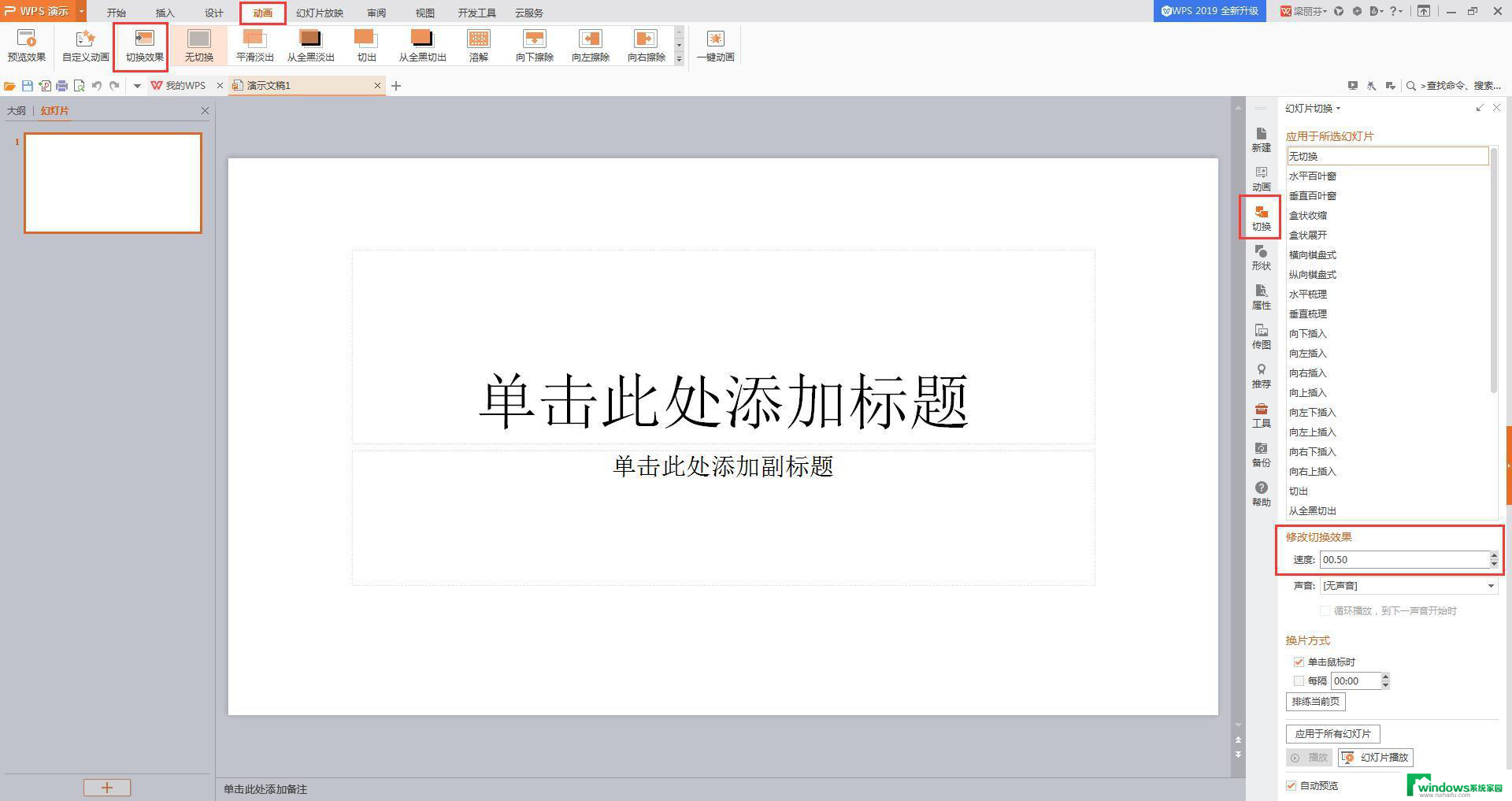Toggle the 单击鼠标时 checkbox

point(1299,662)
